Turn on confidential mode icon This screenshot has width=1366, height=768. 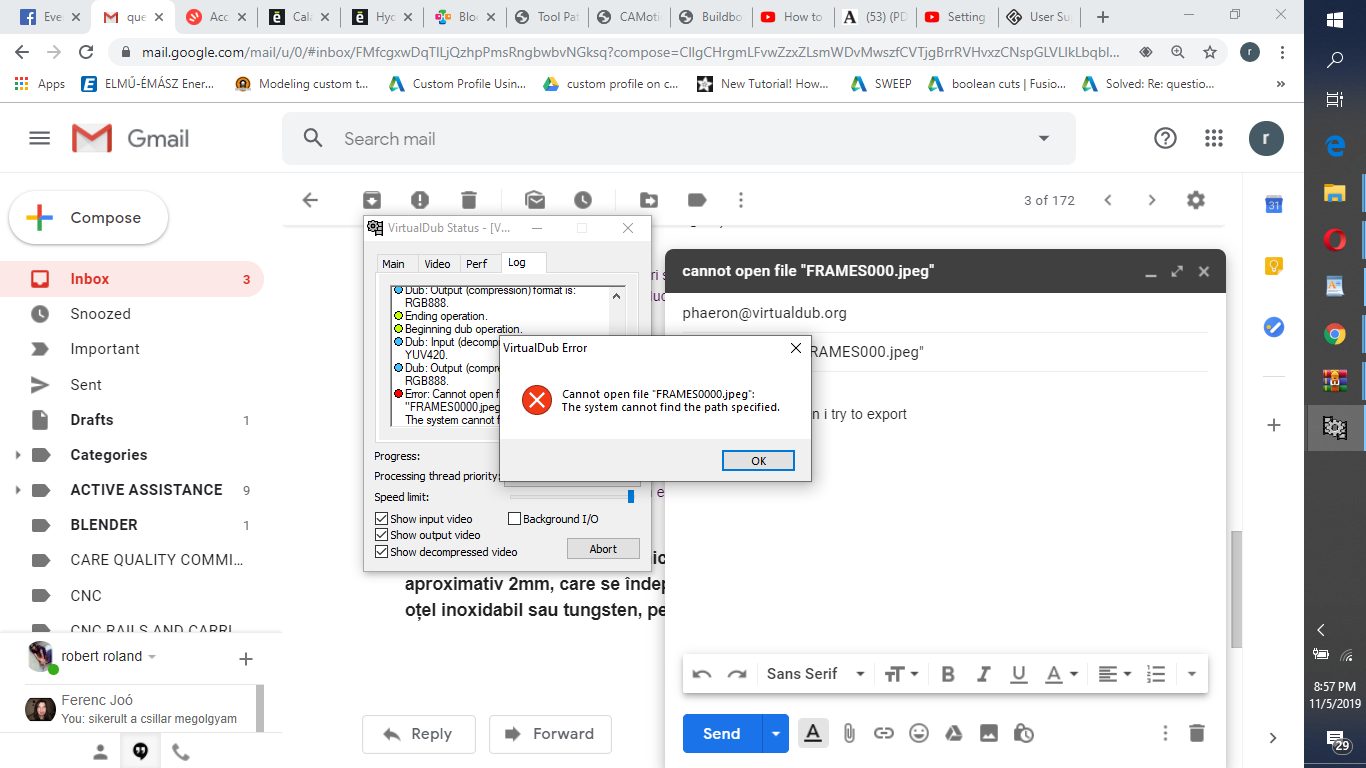(1023, 733)
